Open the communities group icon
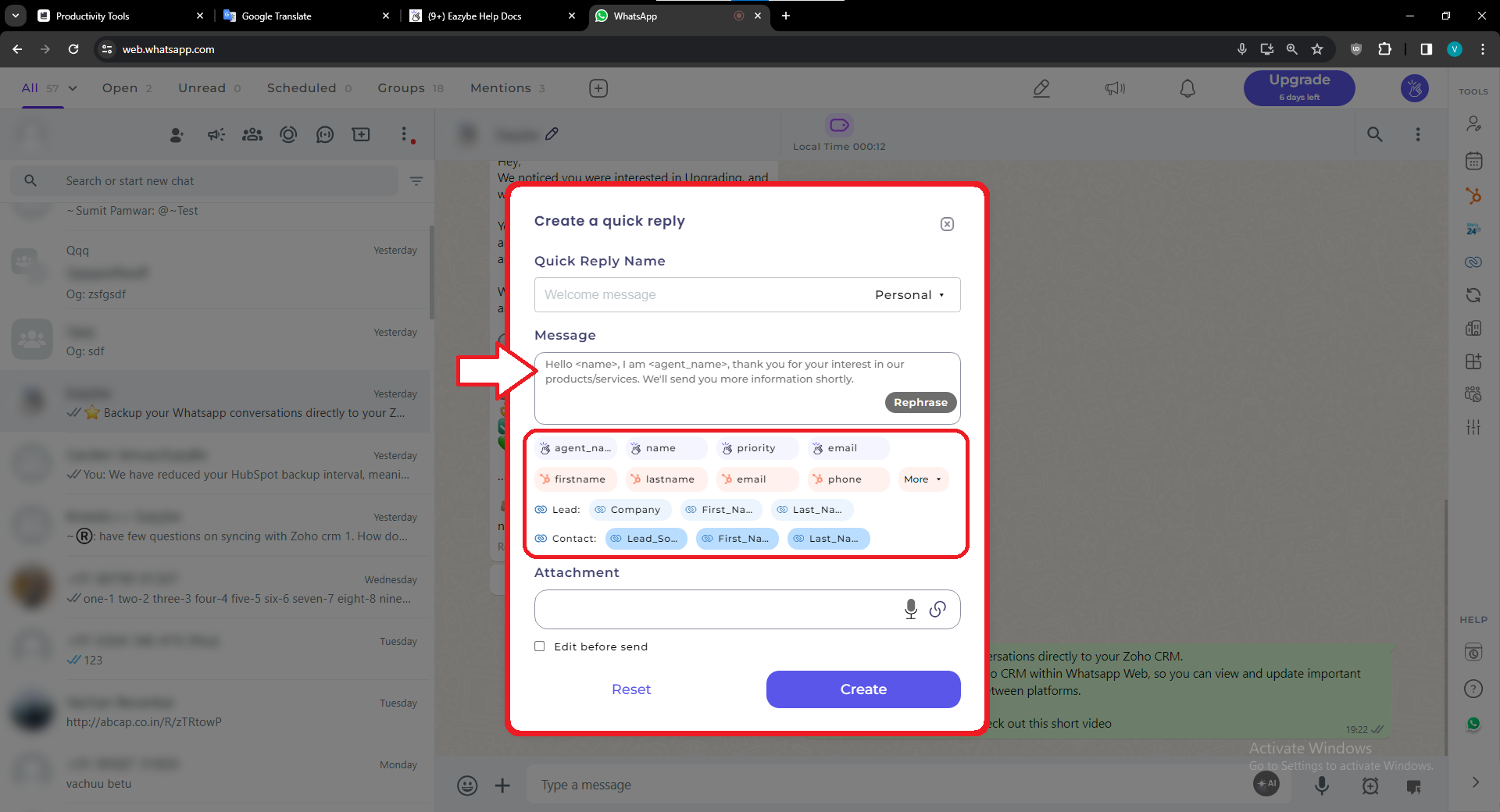The image size is (1500, 812). (252, 134)
